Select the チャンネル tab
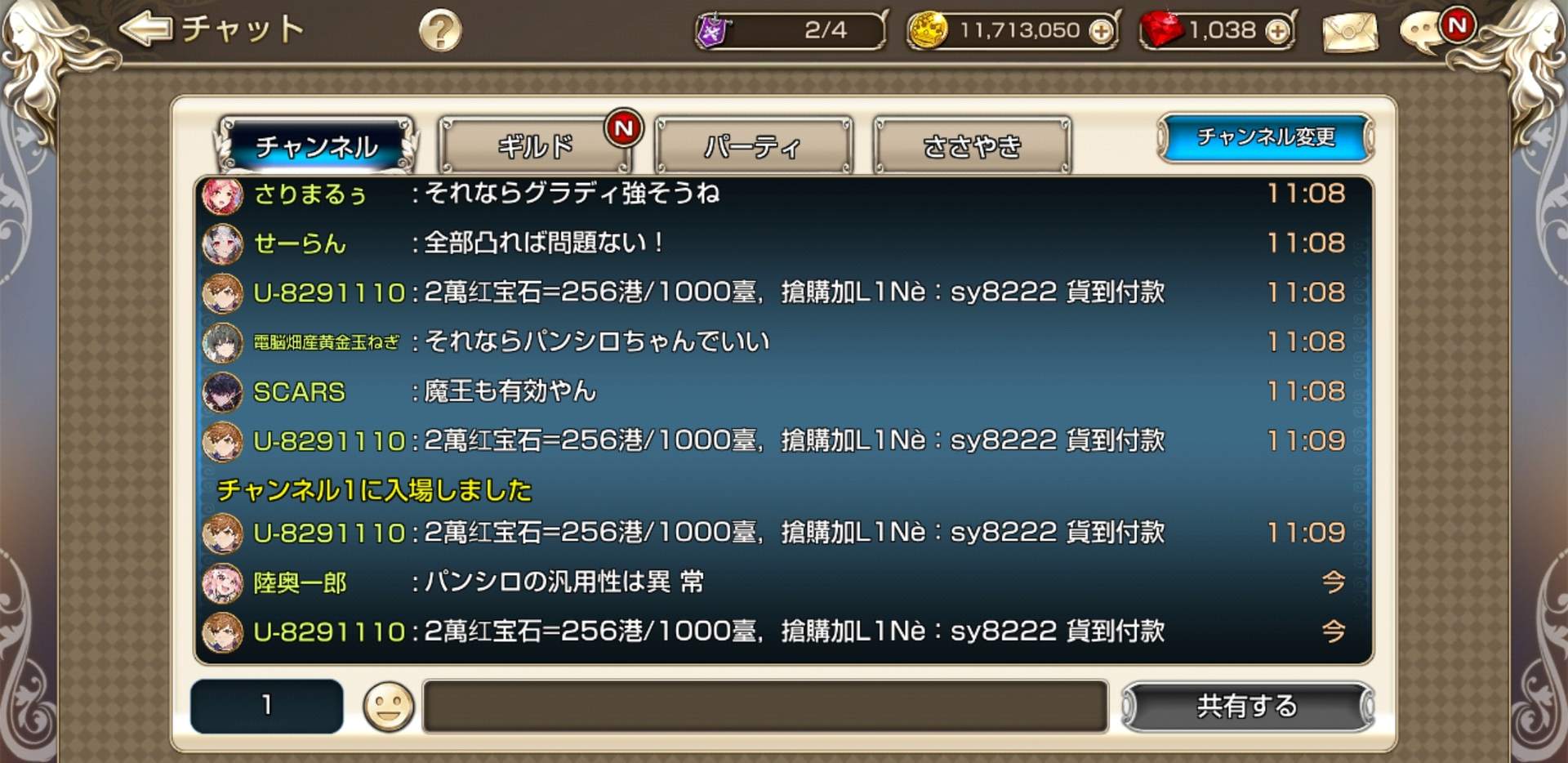 point(316,146)
